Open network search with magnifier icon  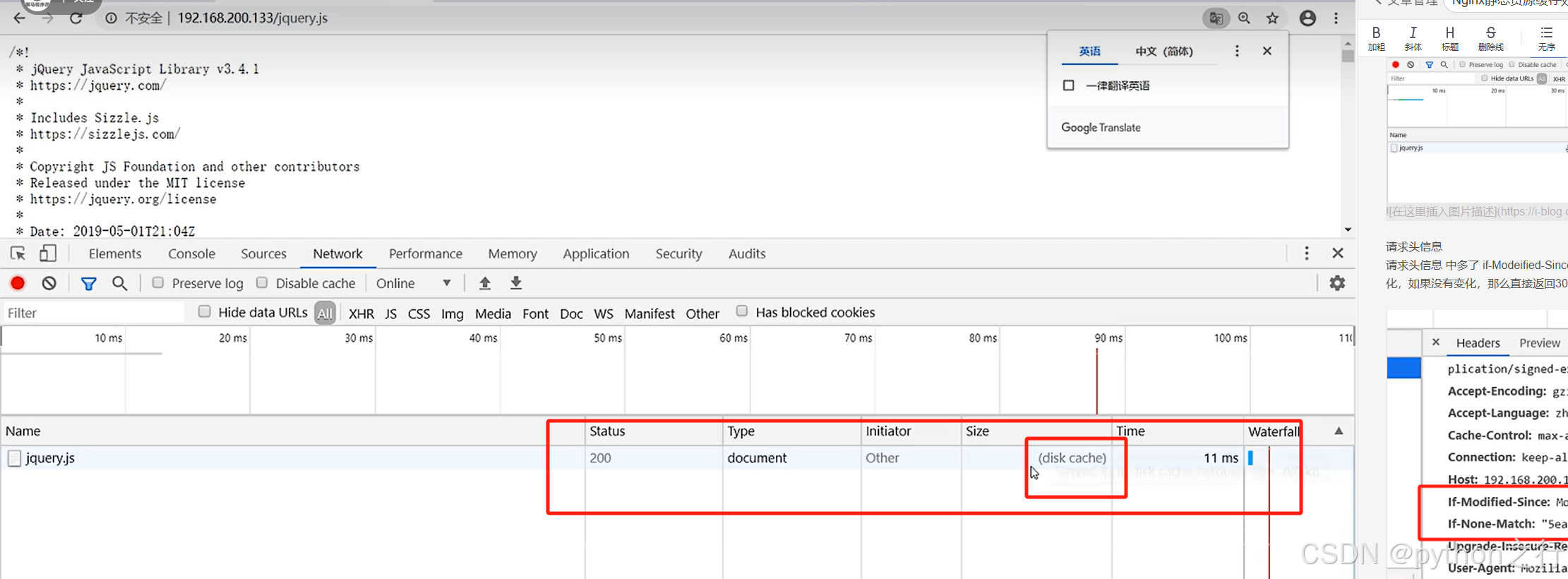120,283
